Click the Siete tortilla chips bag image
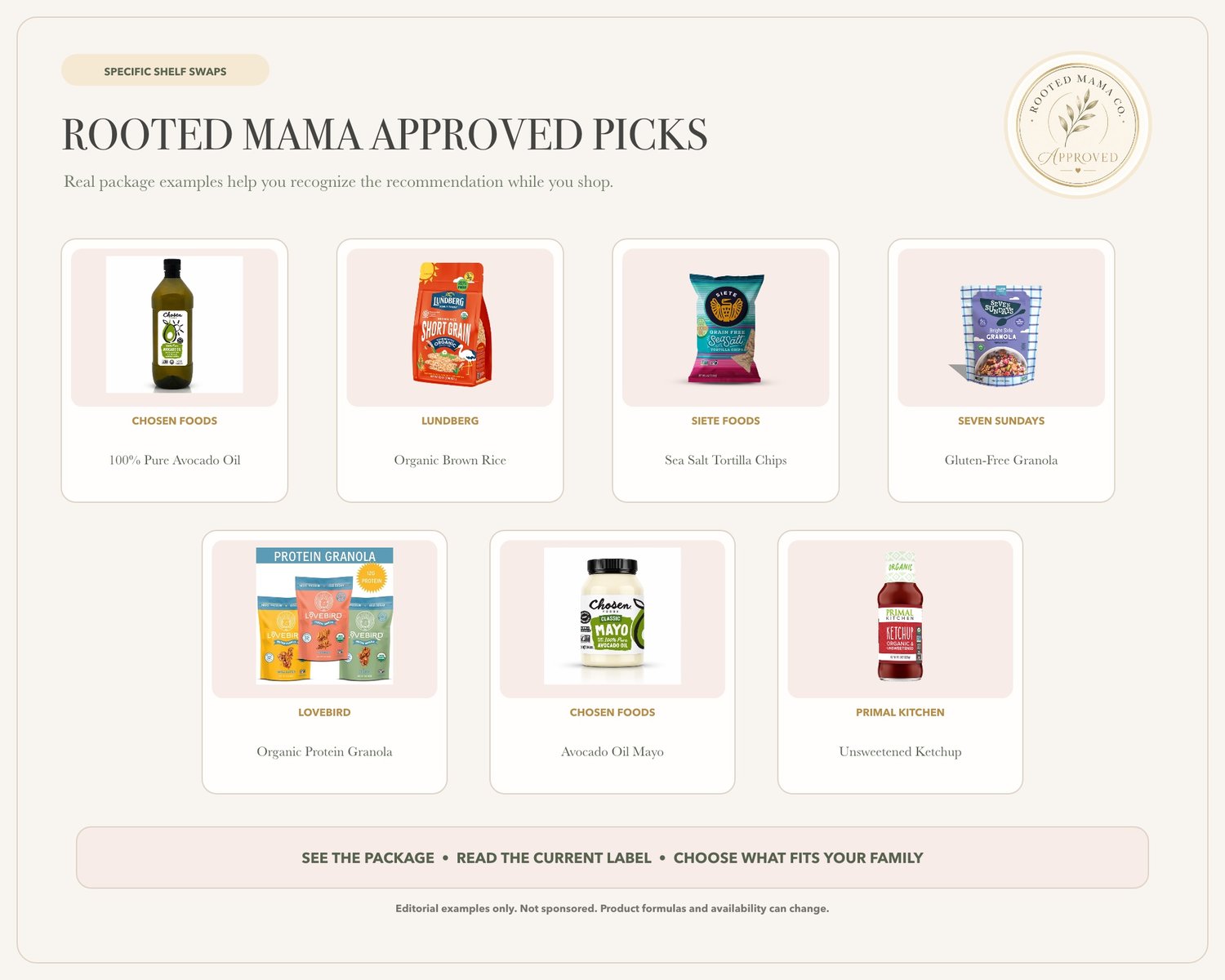Viewport: 1225px width, 980px height. click(726, 328)
